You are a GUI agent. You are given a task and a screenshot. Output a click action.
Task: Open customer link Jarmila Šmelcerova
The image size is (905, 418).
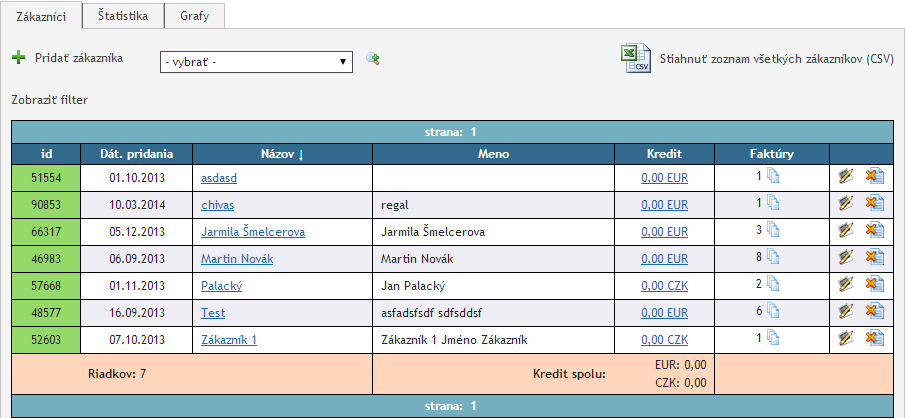[253, 231]
